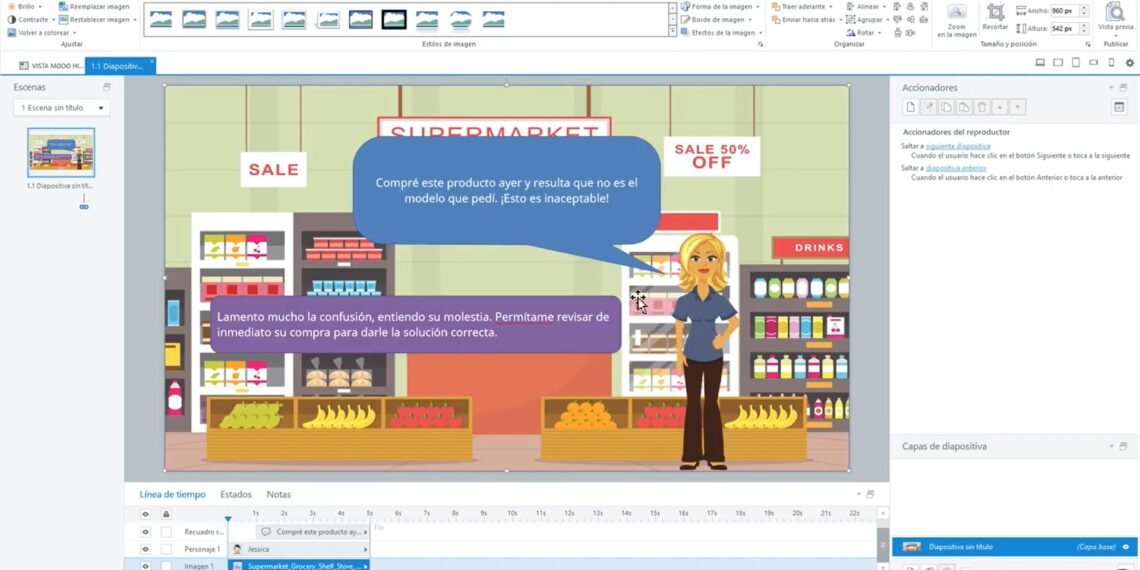
Task: Open the responsive player settings gear
Action: point(1129,63)
